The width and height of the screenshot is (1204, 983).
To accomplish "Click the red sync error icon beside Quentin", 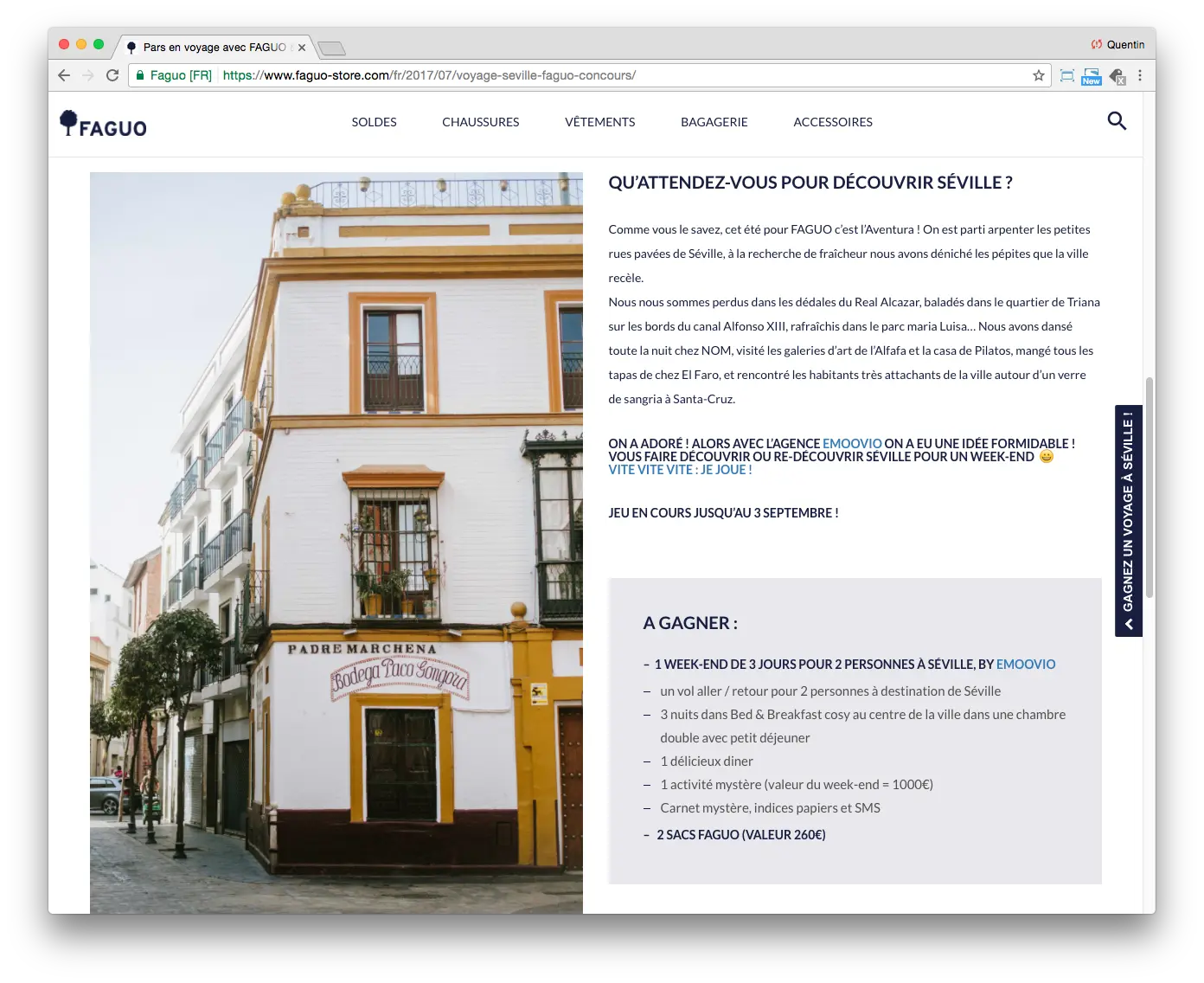I will click(x=1097, y=44).
